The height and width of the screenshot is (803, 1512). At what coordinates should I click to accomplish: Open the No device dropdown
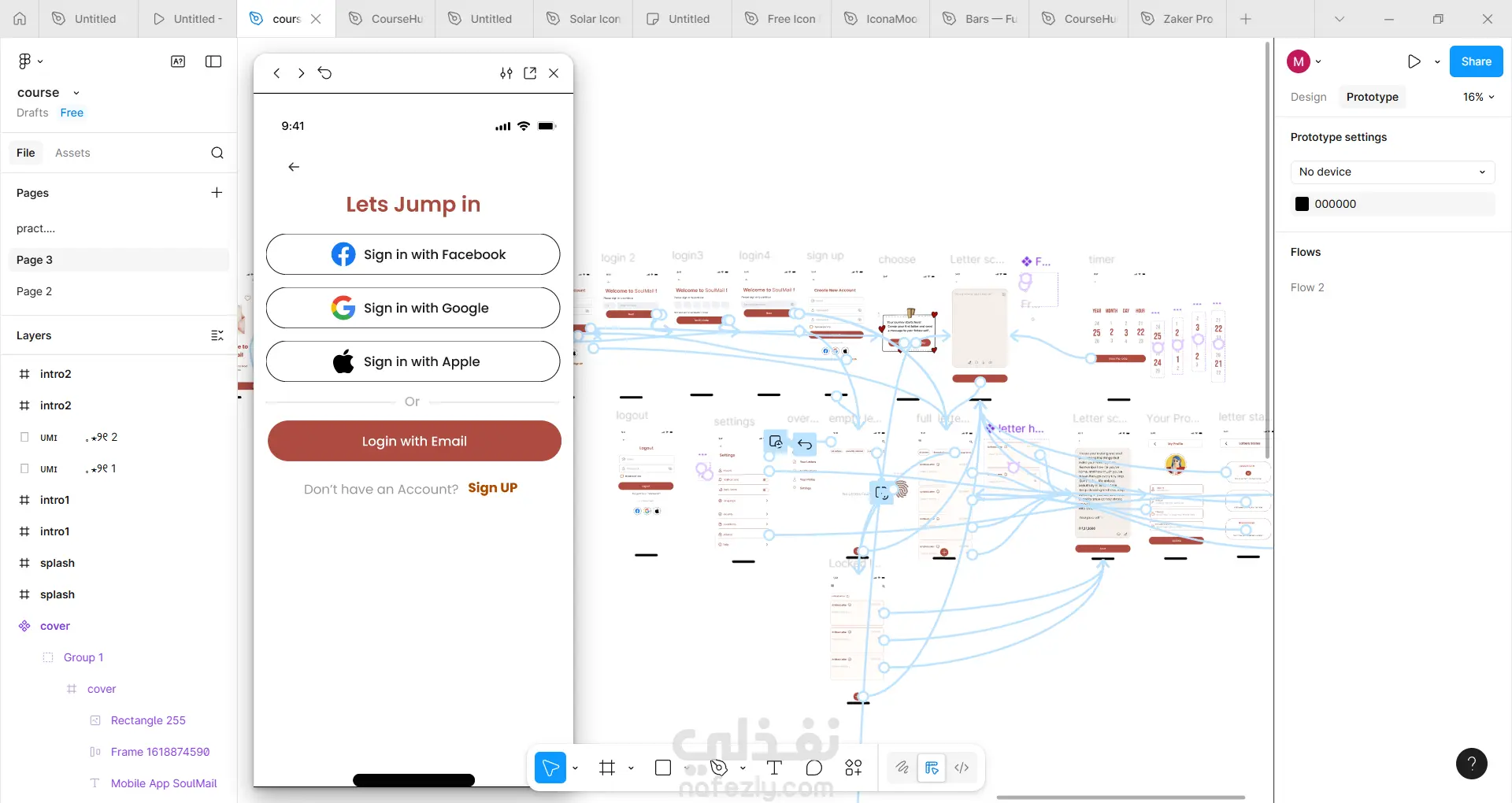click(x=1392, y=172)
